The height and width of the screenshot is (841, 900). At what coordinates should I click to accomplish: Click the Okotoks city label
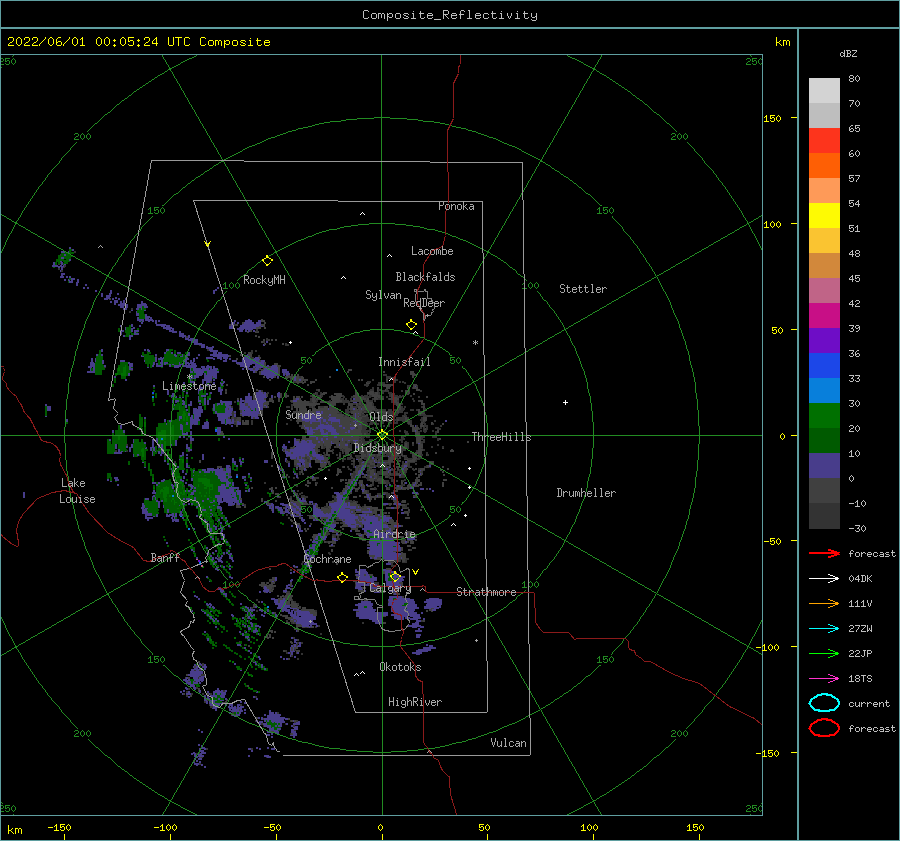coord(400,667)
